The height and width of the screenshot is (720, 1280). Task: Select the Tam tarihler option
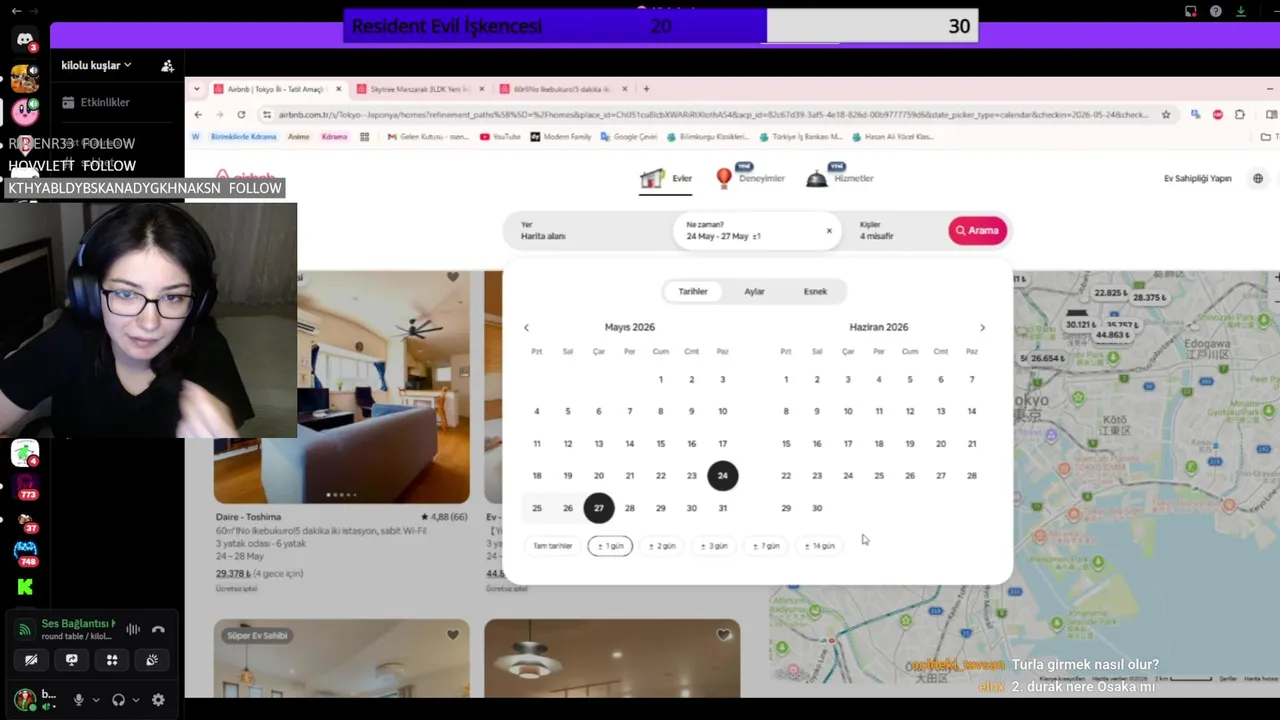point(552,546)
